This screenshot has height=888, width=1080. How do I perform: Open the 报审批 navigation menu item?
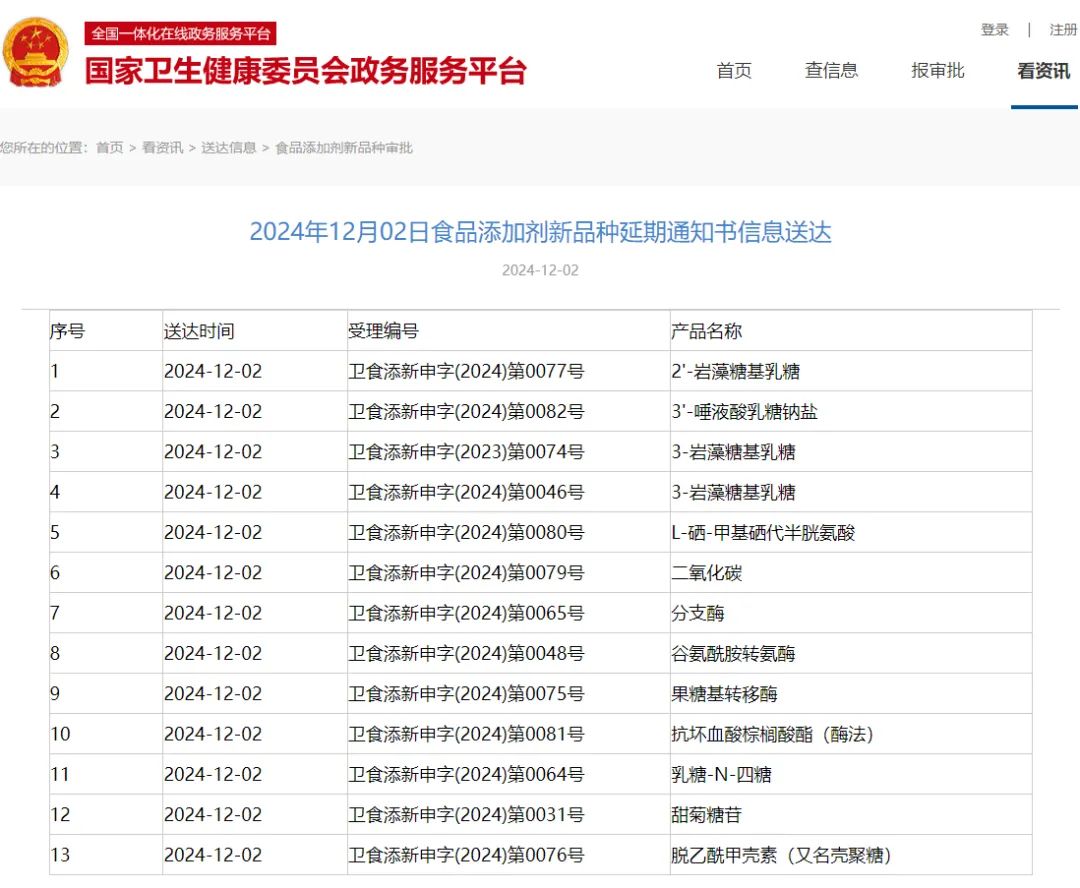(937, 71)
